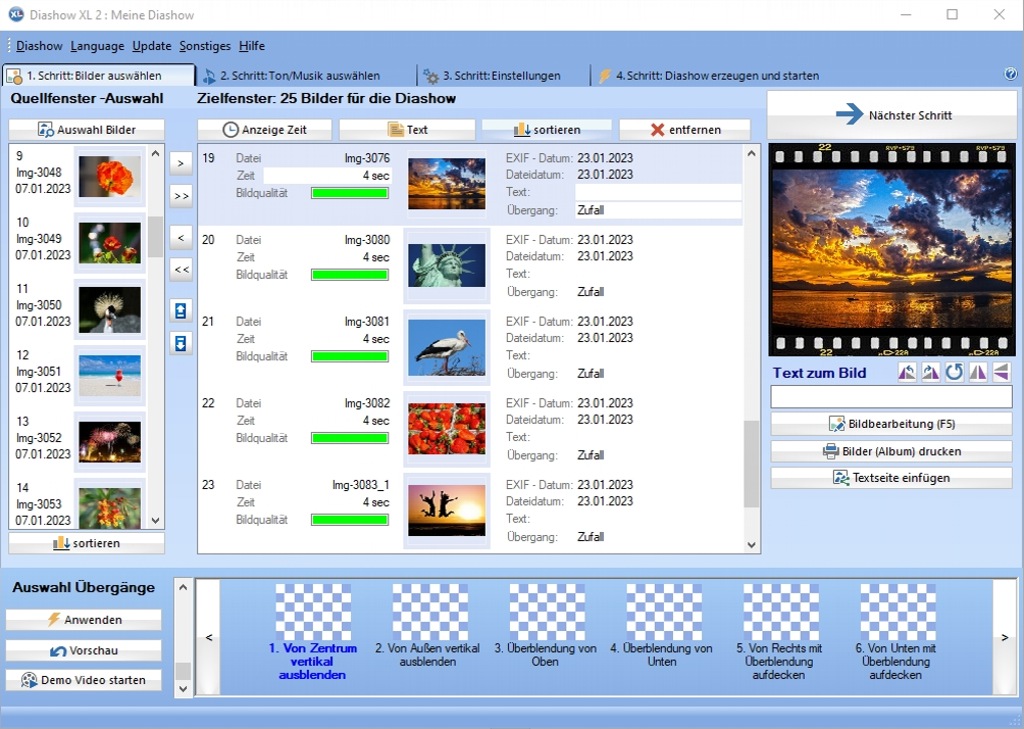Viewport: 1024px width, 729px height.
Task: Move selected image down with blue arrow icon
Action: 181,343
